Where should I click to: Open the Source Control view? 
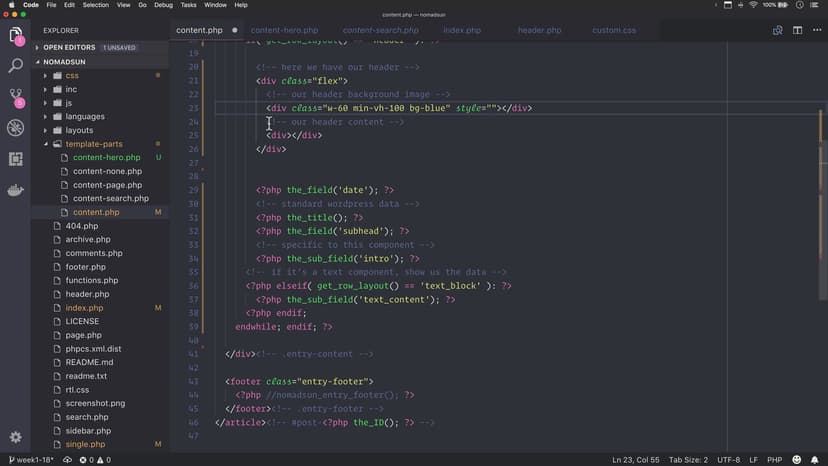16,97
